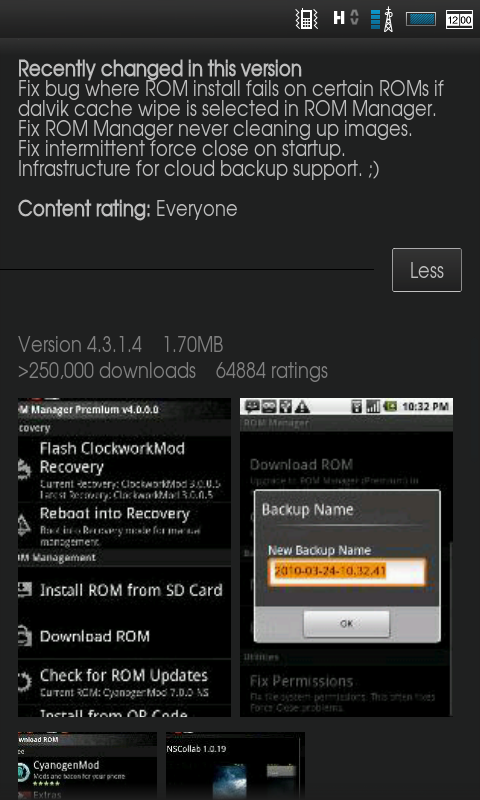Open the NSCollab 1.0.19 screenshot thumbnail
The width and height of the screenshot is (480, 800).
(x=235, y=766)
